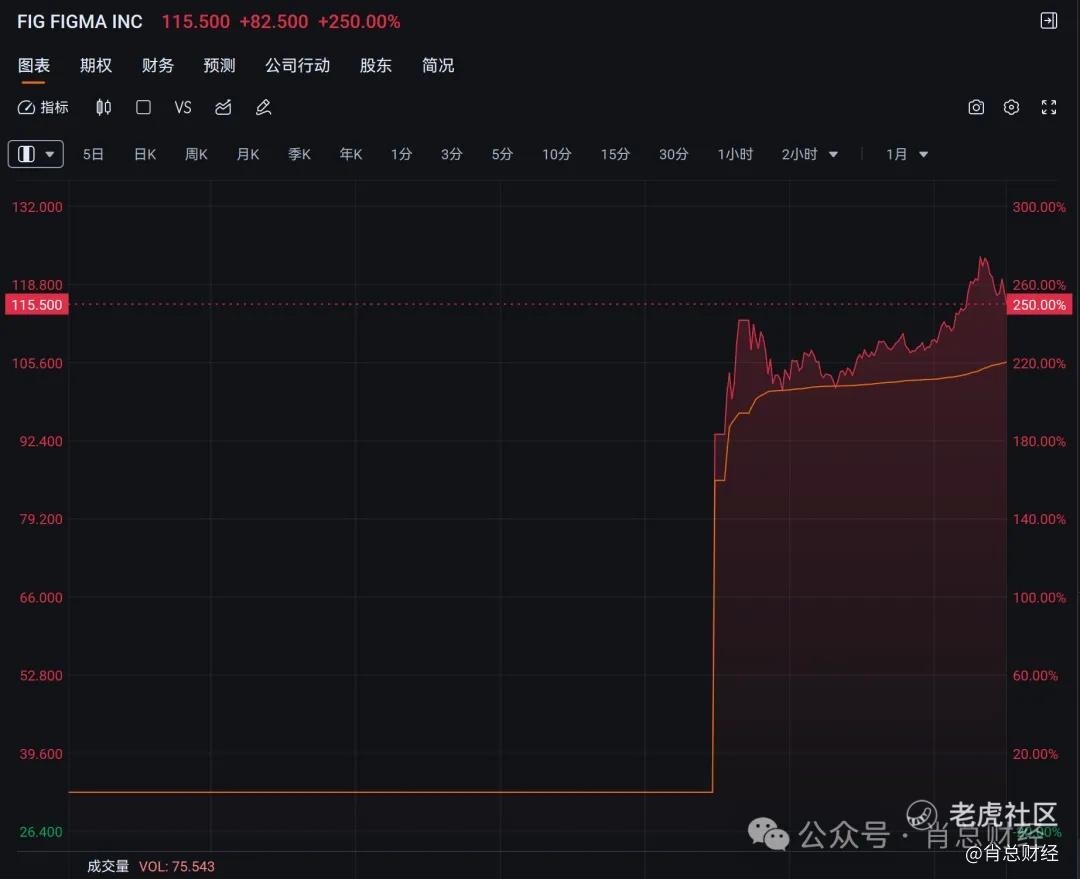Open the VS compare tool

coord(183,107)
